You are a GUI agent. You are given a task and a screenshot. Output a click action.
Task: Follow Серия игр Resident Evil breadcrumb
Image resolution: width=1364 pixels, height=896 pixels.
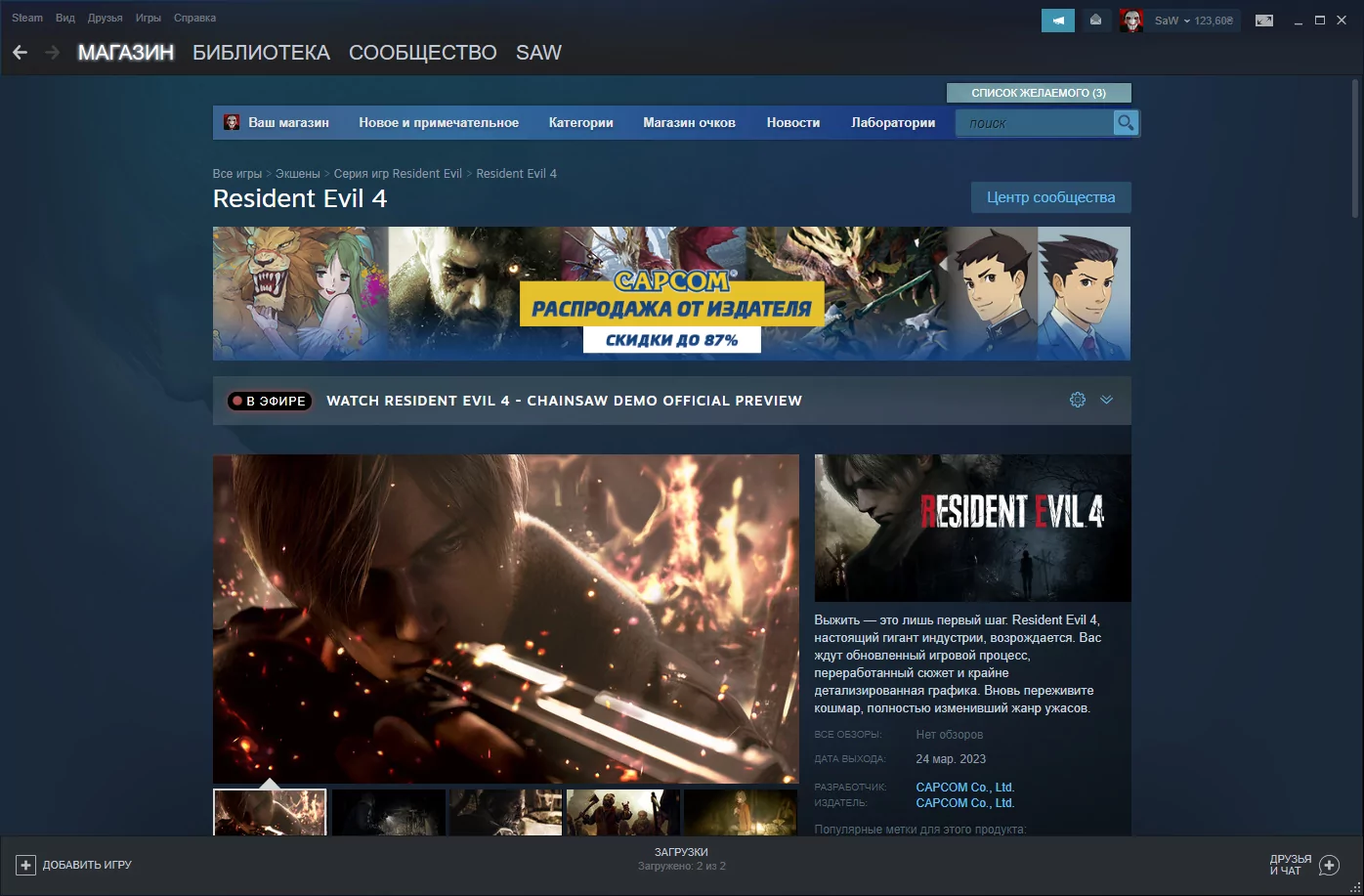(398, 174)
